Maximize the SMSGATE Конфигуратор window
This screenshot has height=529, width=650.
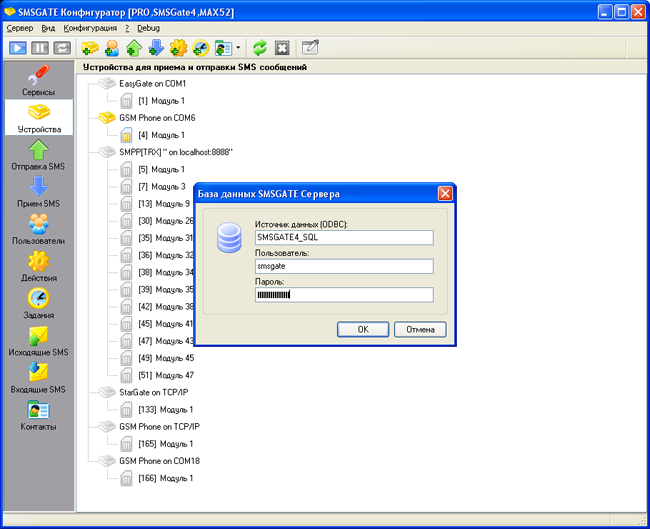[621, 12]
